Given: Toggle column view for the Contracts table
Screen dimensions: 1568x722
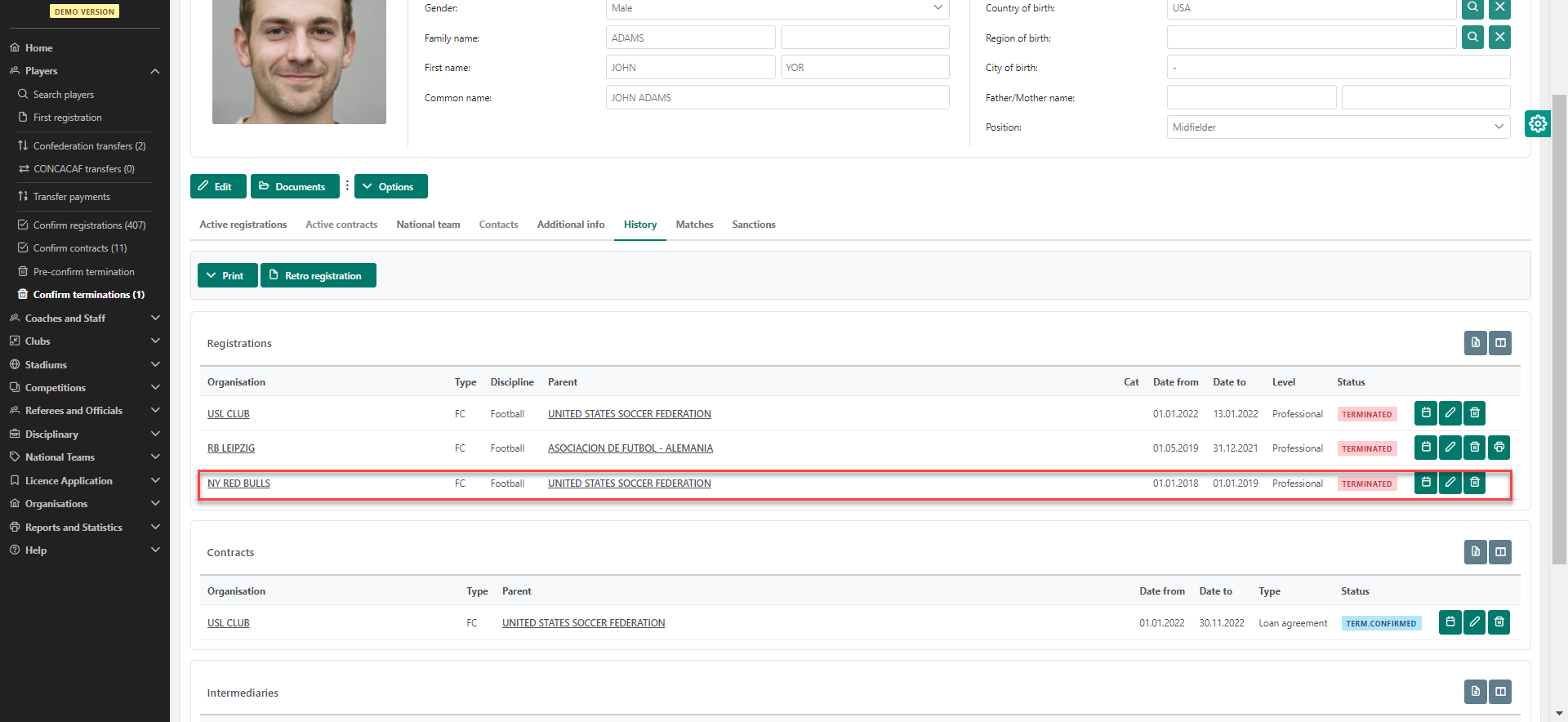Looking at the screenshot, I should [1500, 552].
